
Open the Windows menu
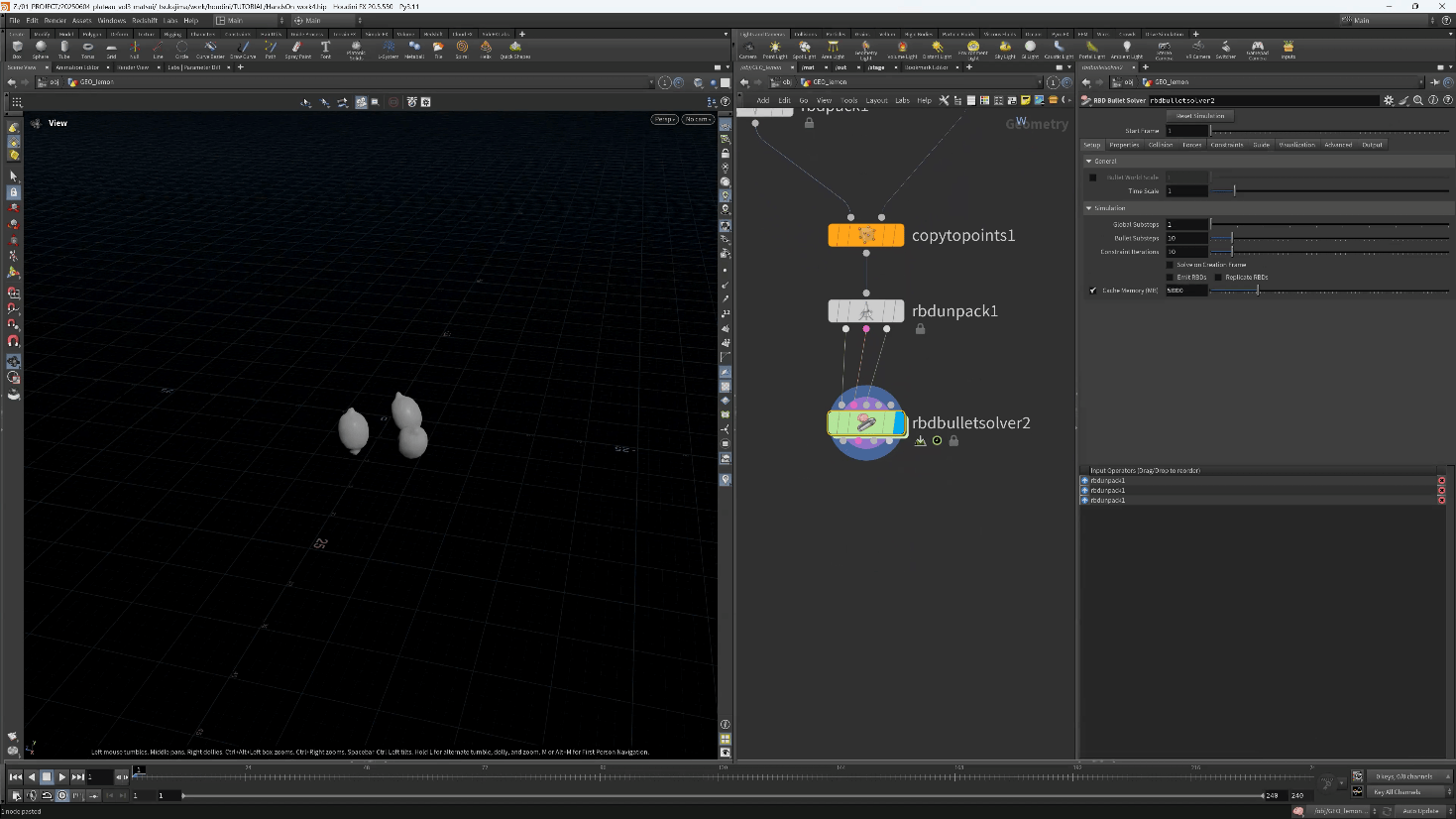coord(111,20)
